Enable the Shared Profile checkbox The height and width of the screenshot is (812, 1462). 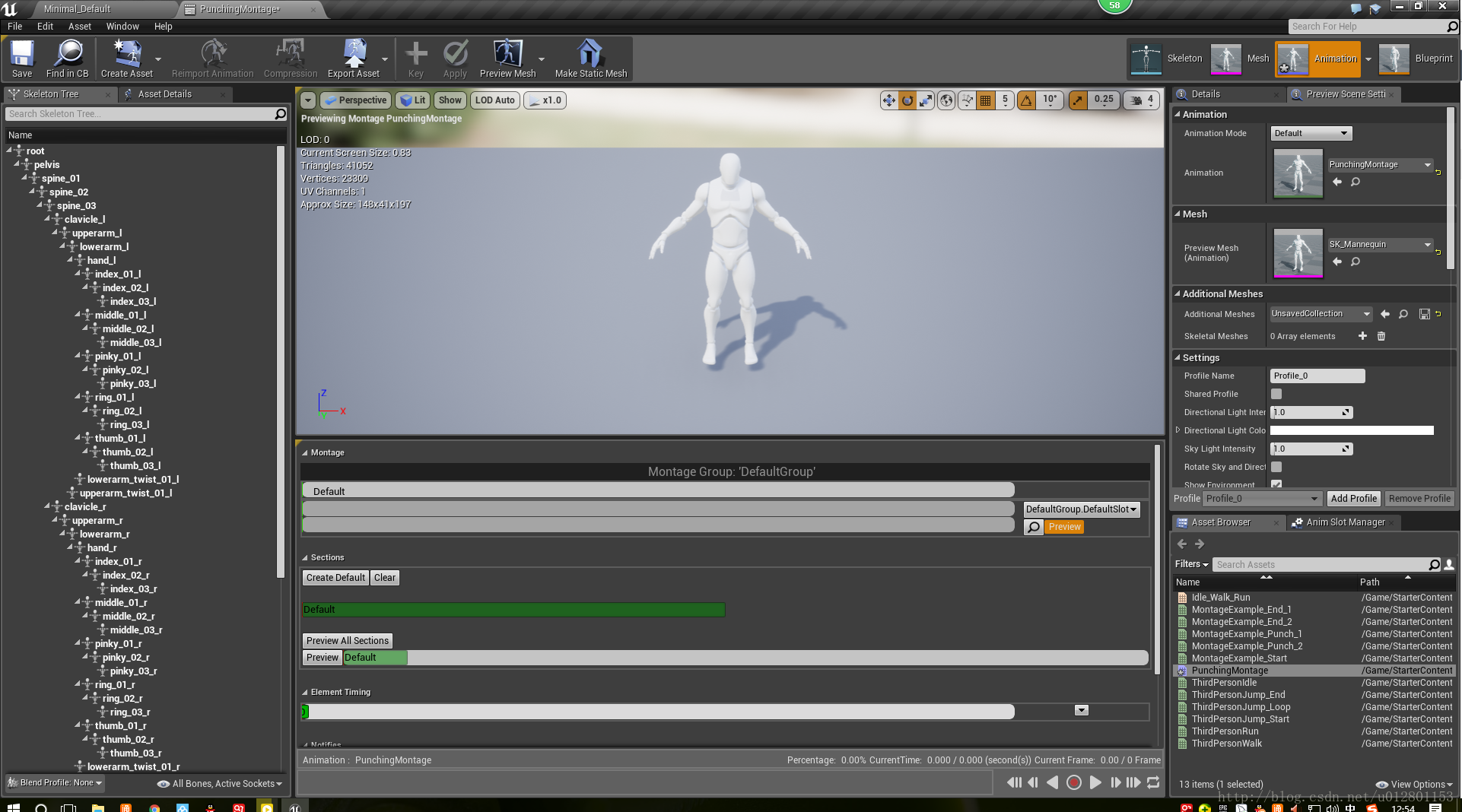[x=1276, y=394]
